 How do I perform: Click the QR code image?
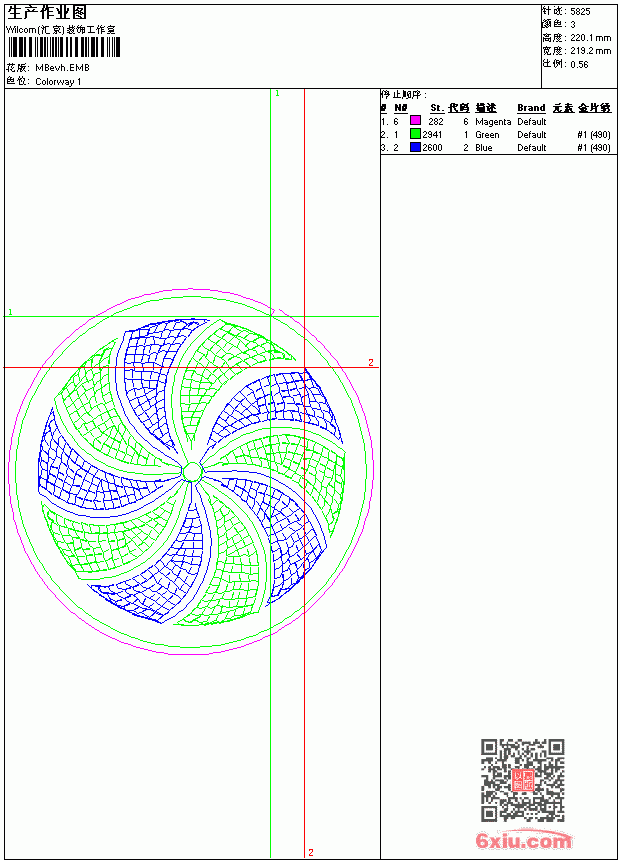(522, 780)
